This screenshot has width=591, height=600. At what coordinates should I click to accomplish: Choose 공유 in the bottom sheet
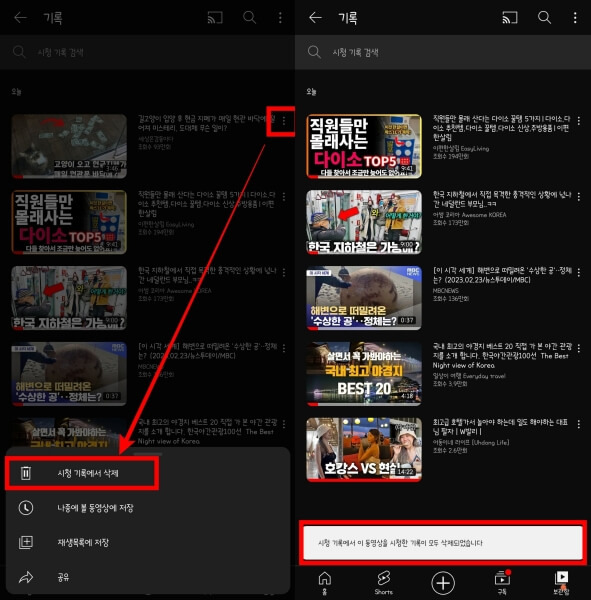click(x=147, y=577)
